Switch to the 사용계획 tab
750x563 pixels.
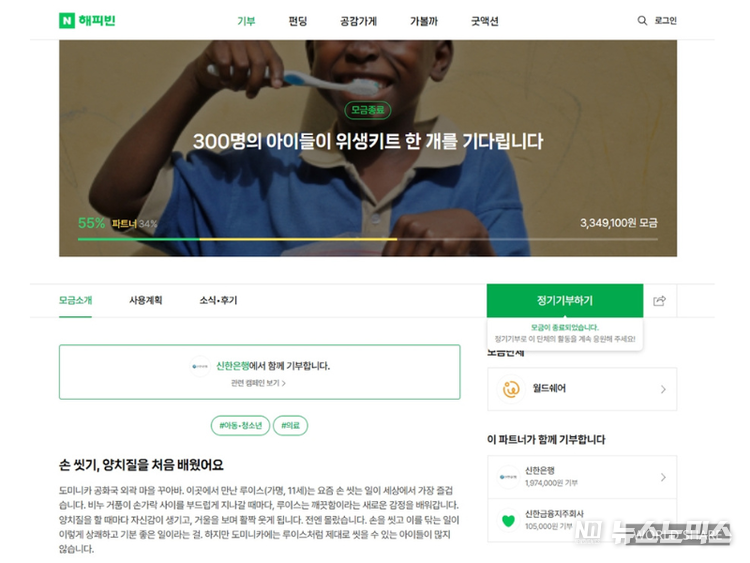pyautogui.click(x=145, y=300)
